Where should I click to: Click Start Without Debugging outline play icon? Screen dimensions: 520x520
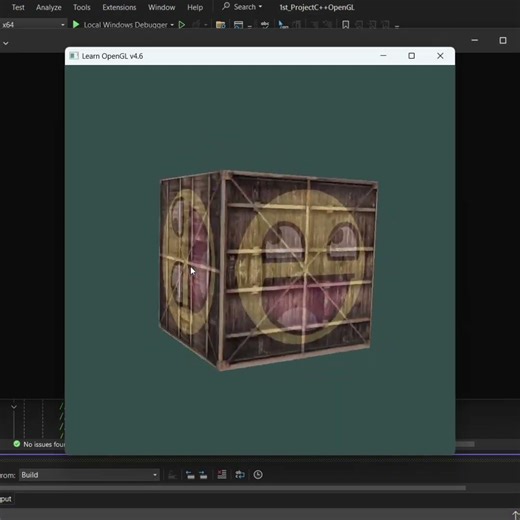coord(182,25)
